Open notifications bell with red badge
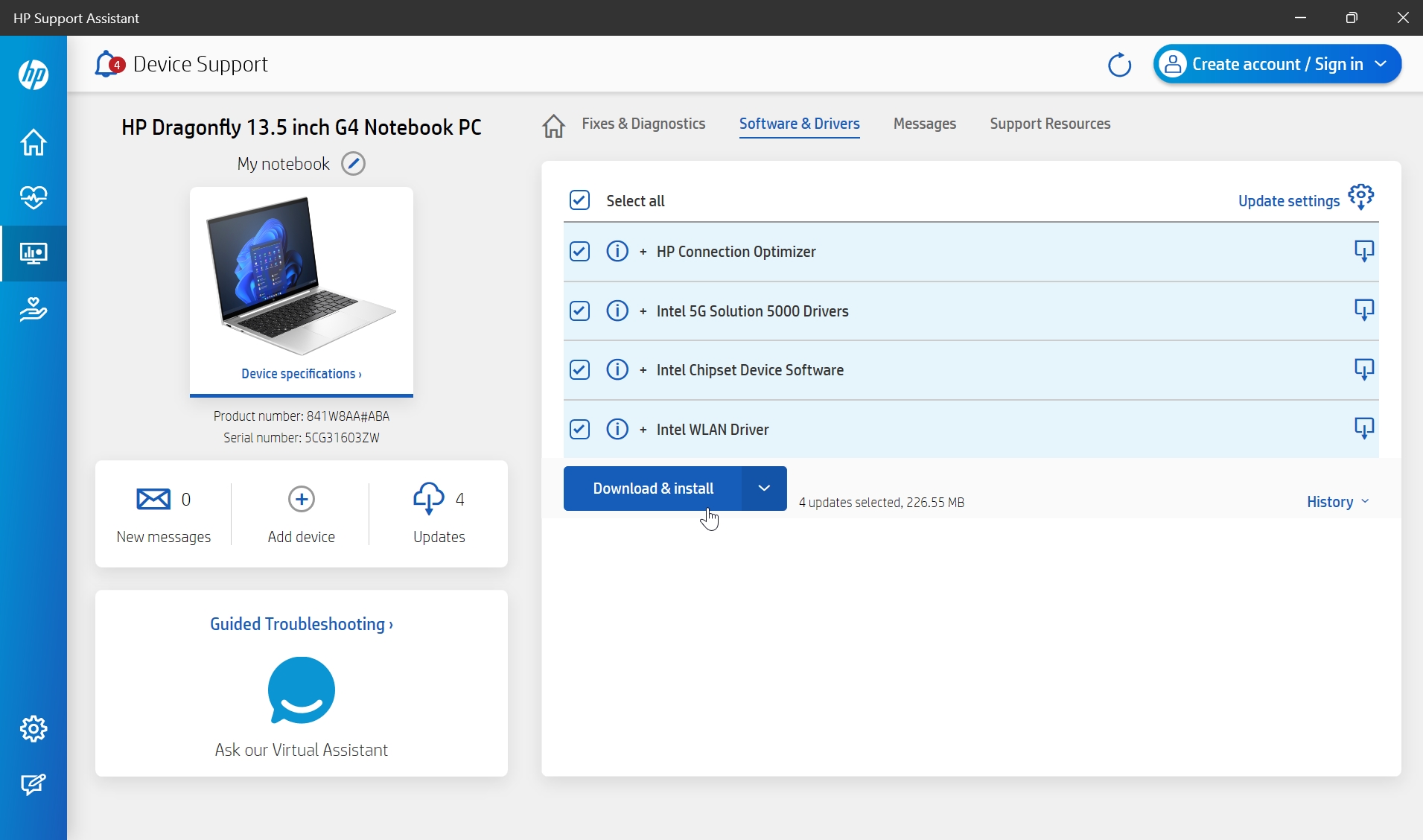 coord(108,64)
